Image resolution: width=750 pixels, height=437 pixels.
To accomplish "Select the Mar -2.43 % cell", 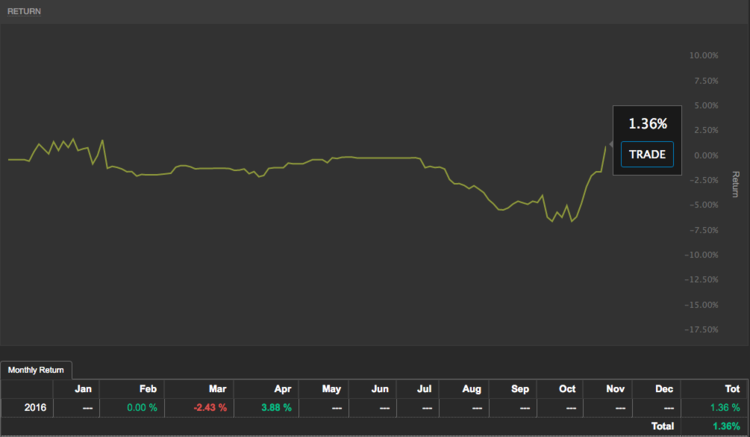I will (199, 408).
